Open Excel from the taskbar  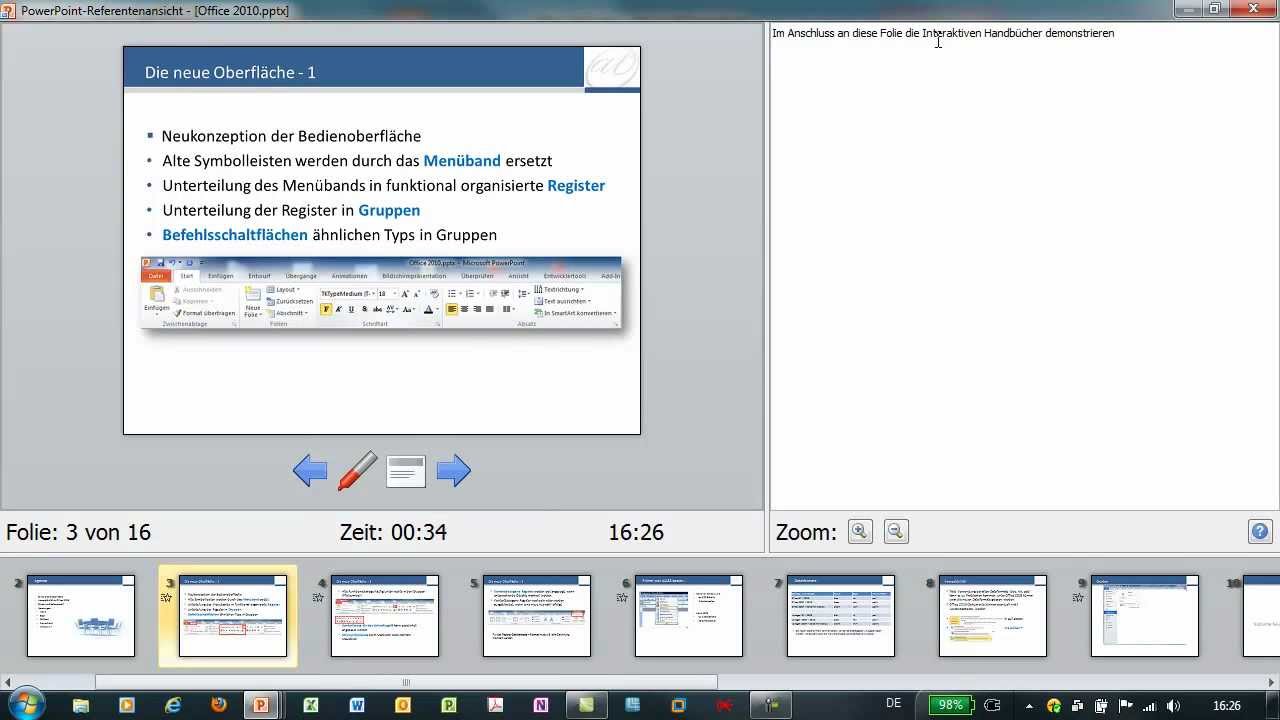tap(311, 705)
